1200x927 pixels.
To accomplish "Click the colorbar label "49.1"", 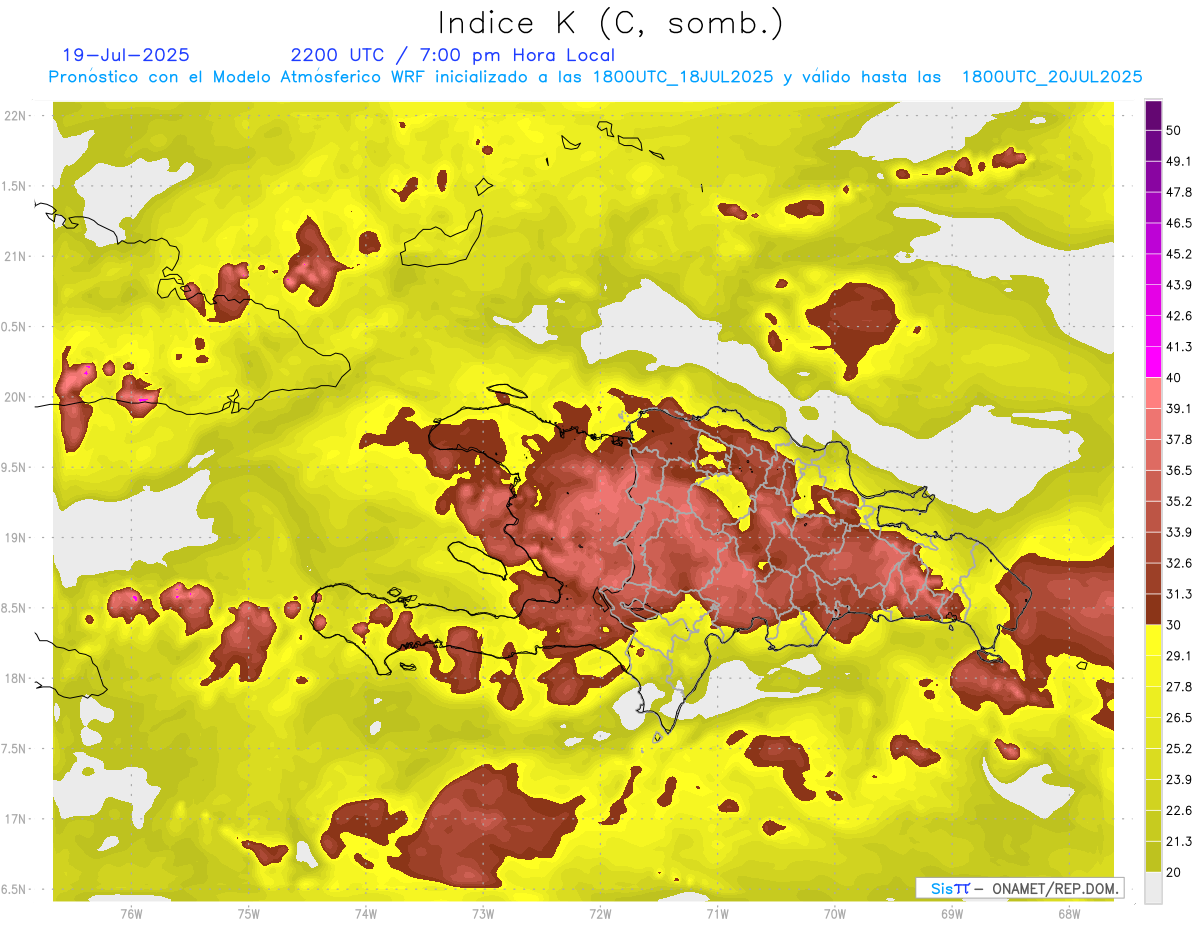I will pos(1178,161).
